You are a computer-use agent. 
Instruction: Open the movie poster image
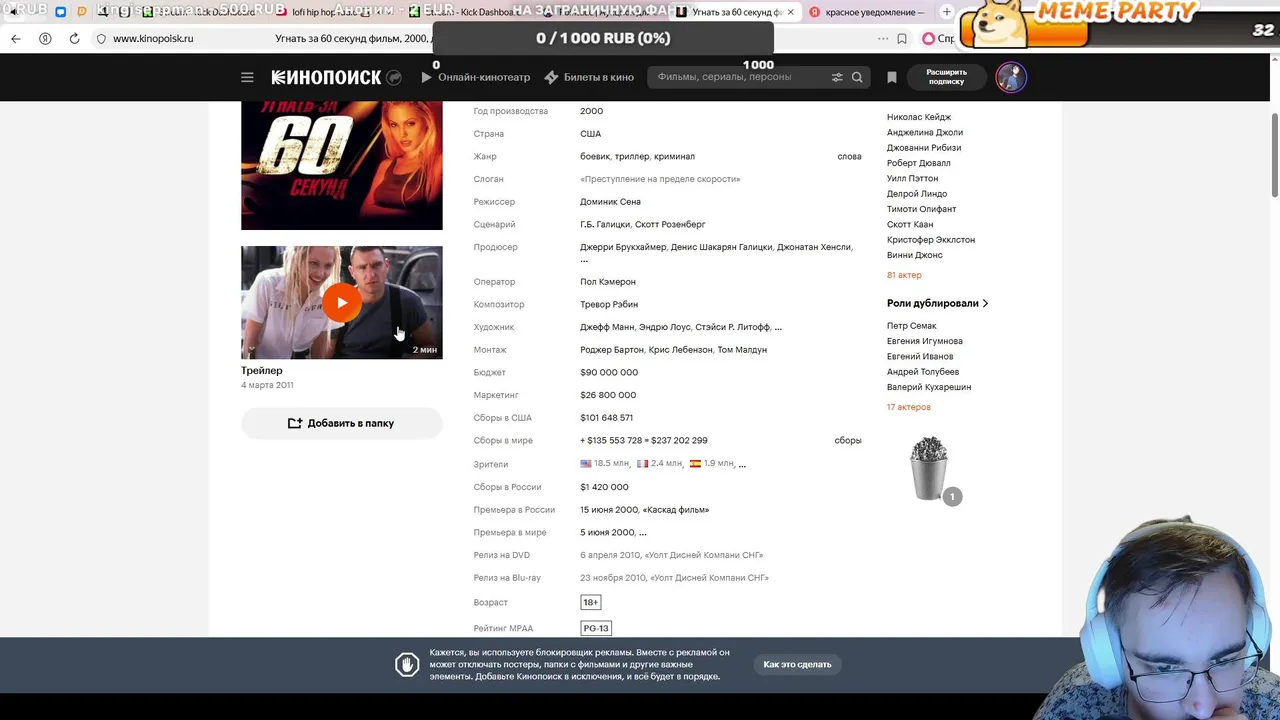pyautogui.click(x=341, y=165)
